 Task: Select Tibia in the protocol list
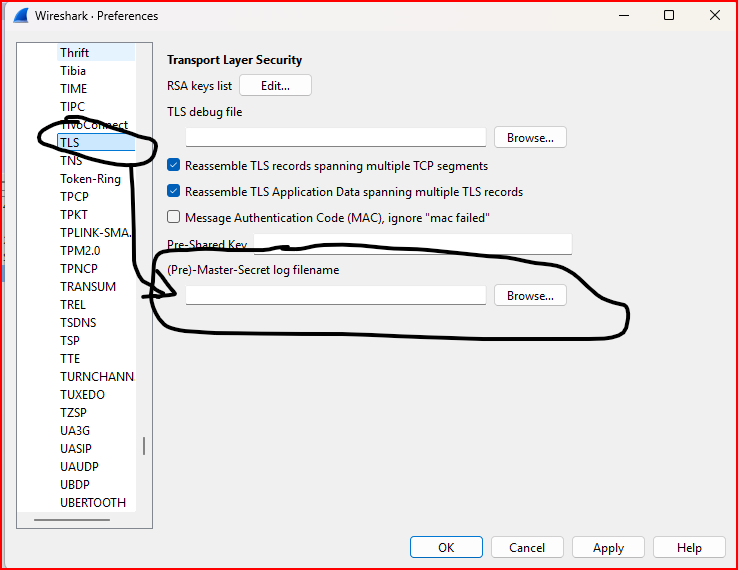point(73,71)
